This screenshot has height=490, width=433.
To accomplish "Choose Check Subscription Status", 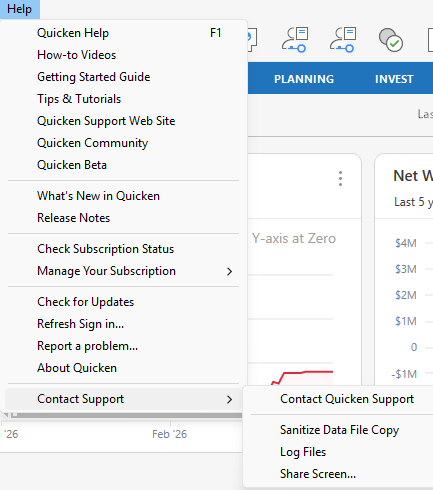I will click(123, 249).
